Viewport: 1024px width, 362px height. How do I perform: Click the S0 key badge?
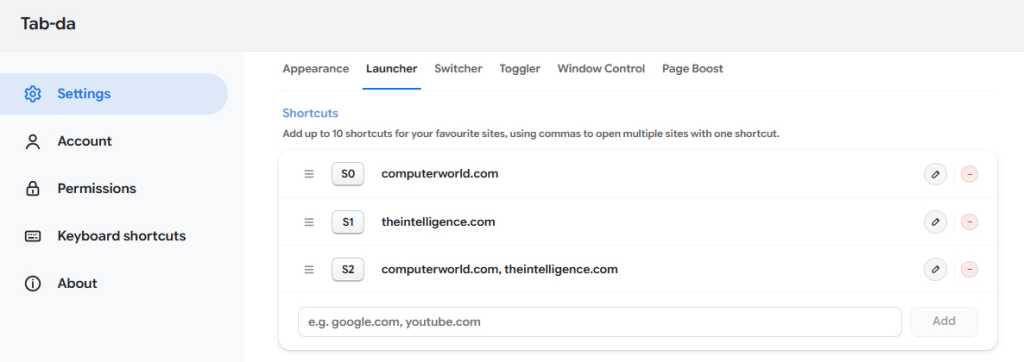tap(347, 174)
